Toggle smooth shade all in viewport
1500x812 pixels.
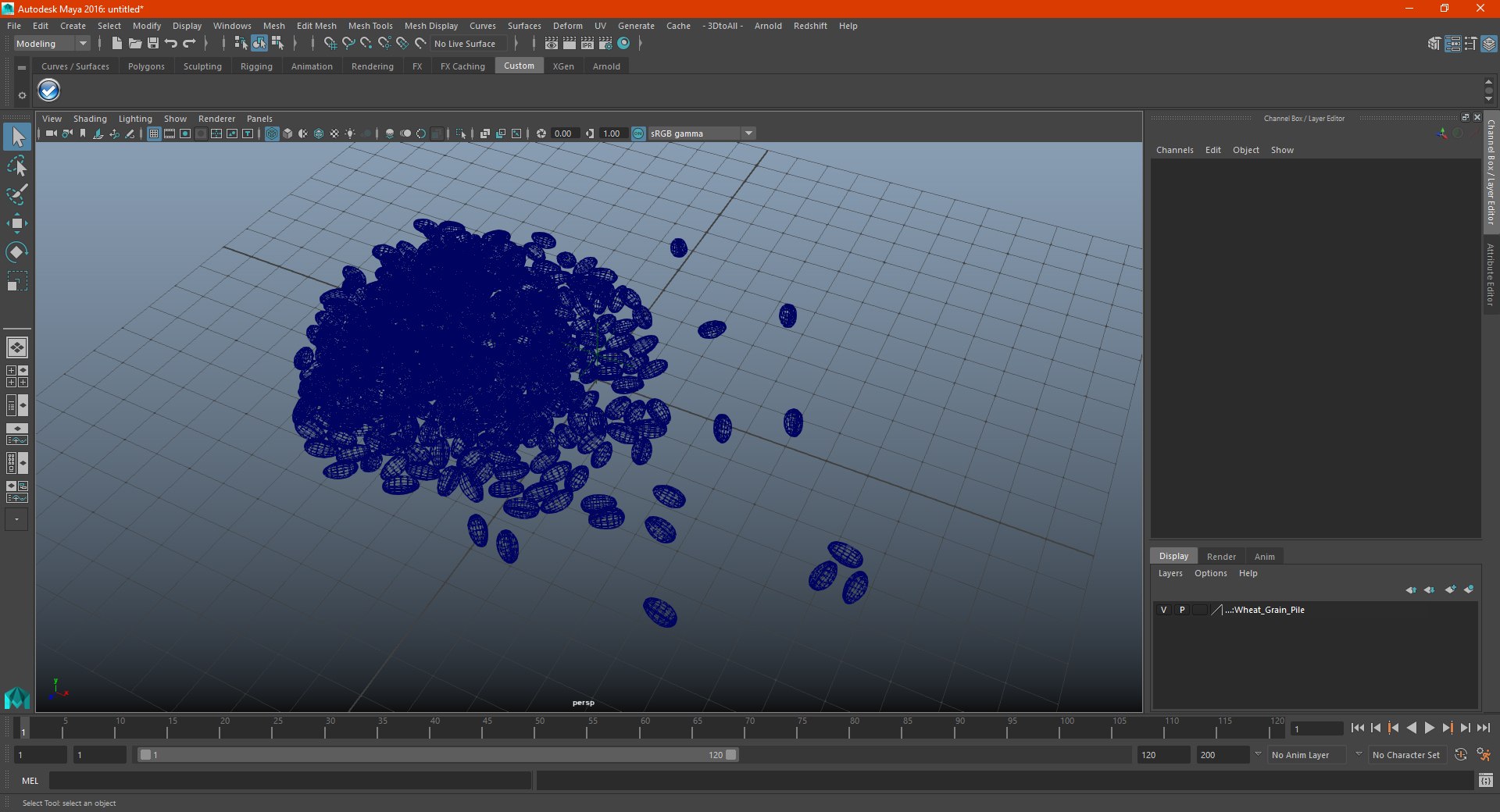point(287,134)
